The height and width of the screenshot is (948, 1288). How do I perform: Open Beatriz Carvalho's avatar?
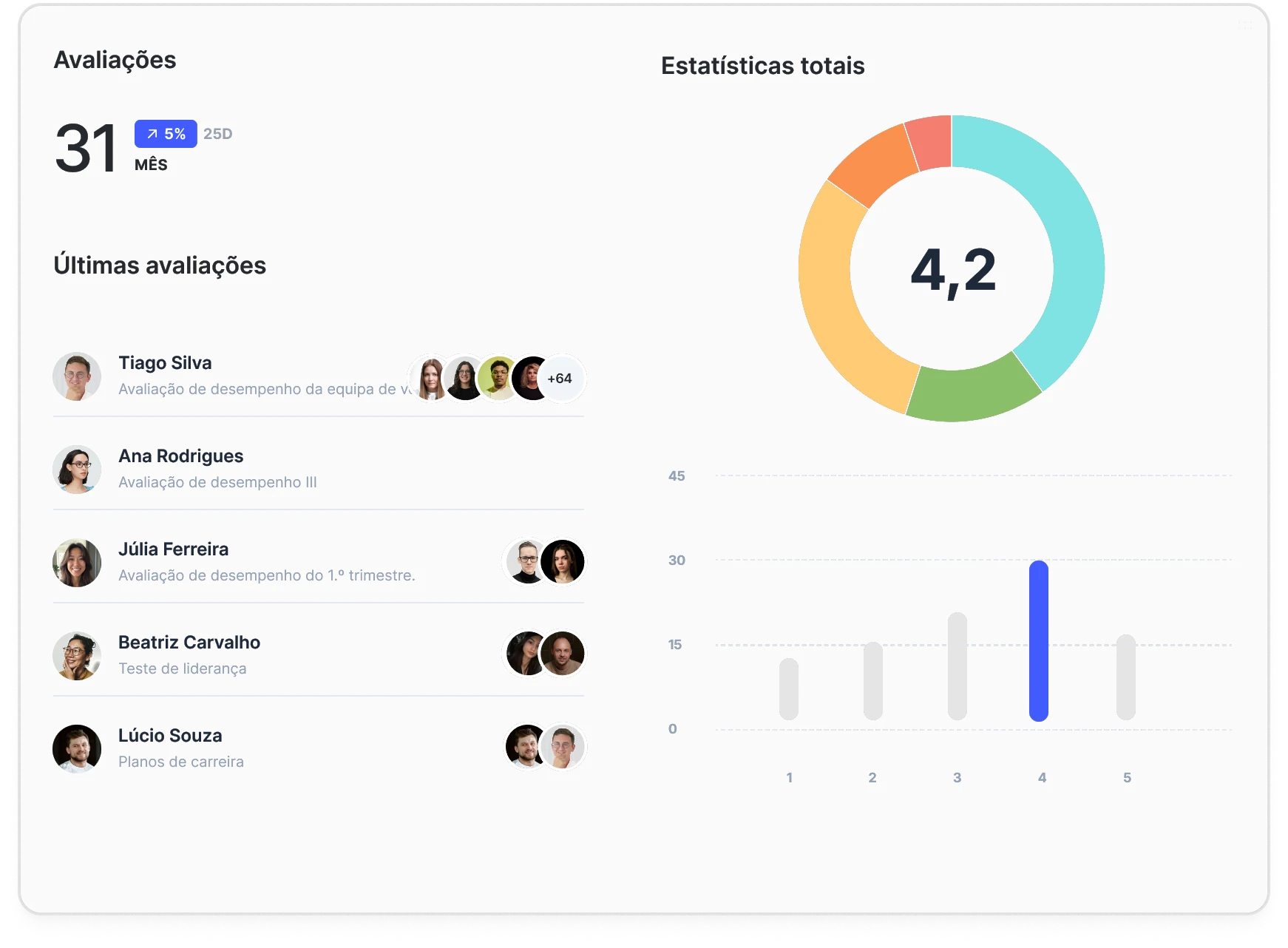(77, 656)
